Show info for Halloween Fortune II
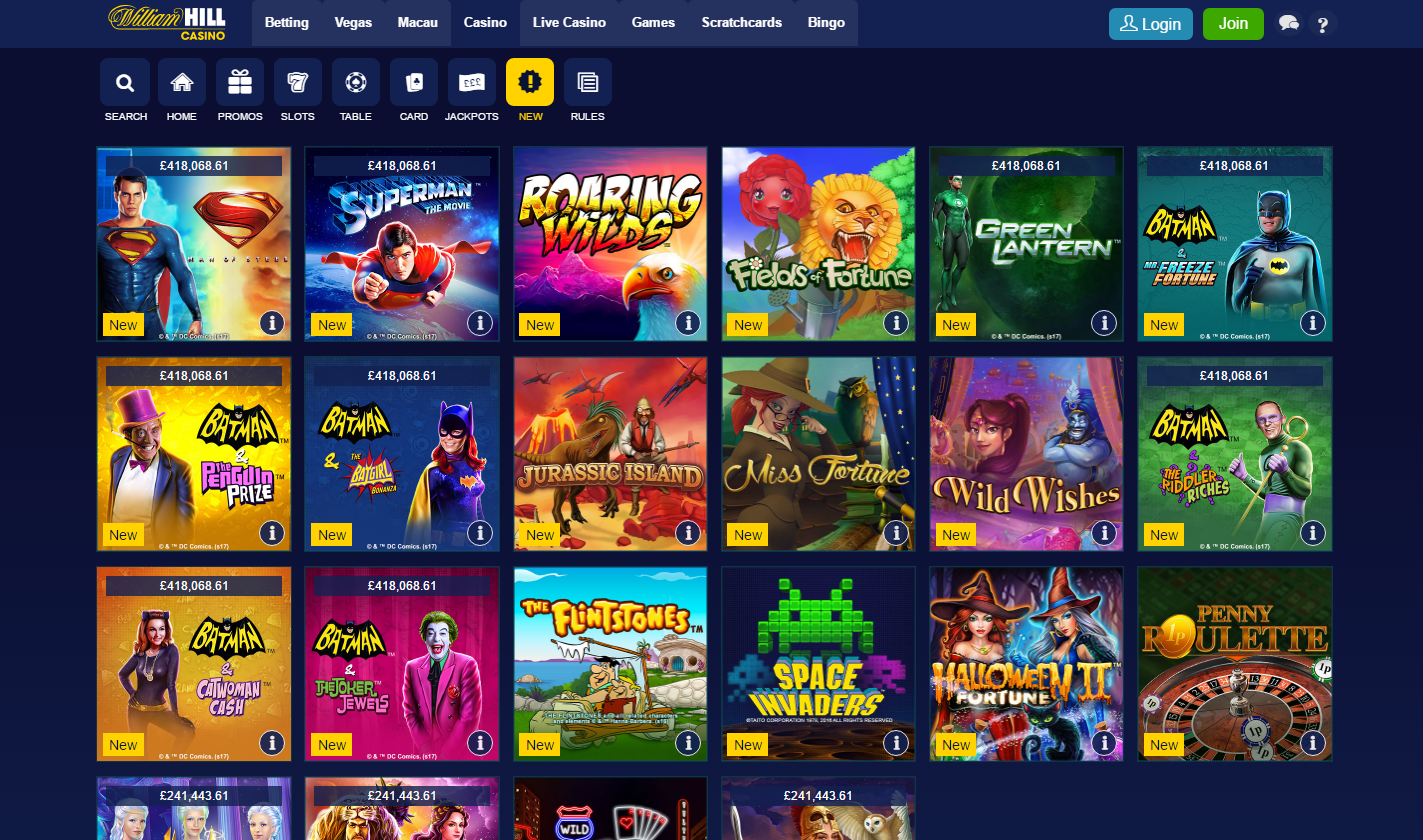Viewport: 1423px width, 840px height. [1104, 743]
